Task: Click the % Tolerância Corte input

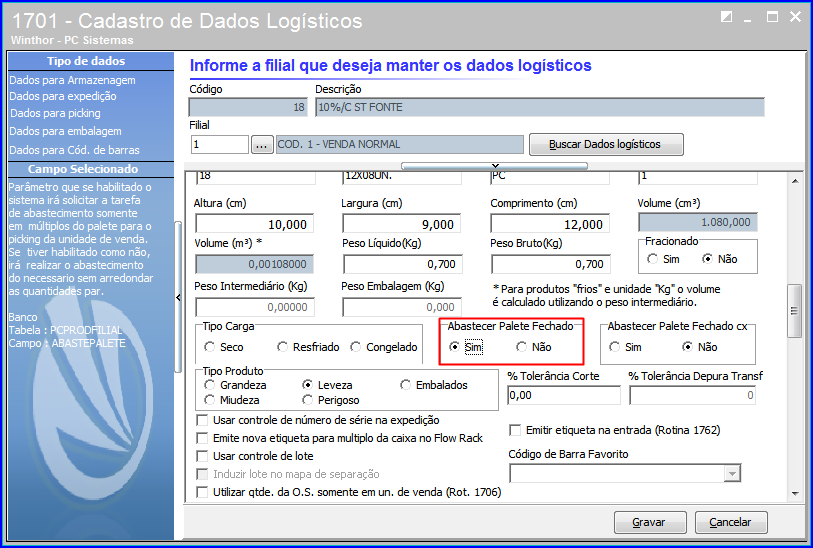Action: coord(564,395)
